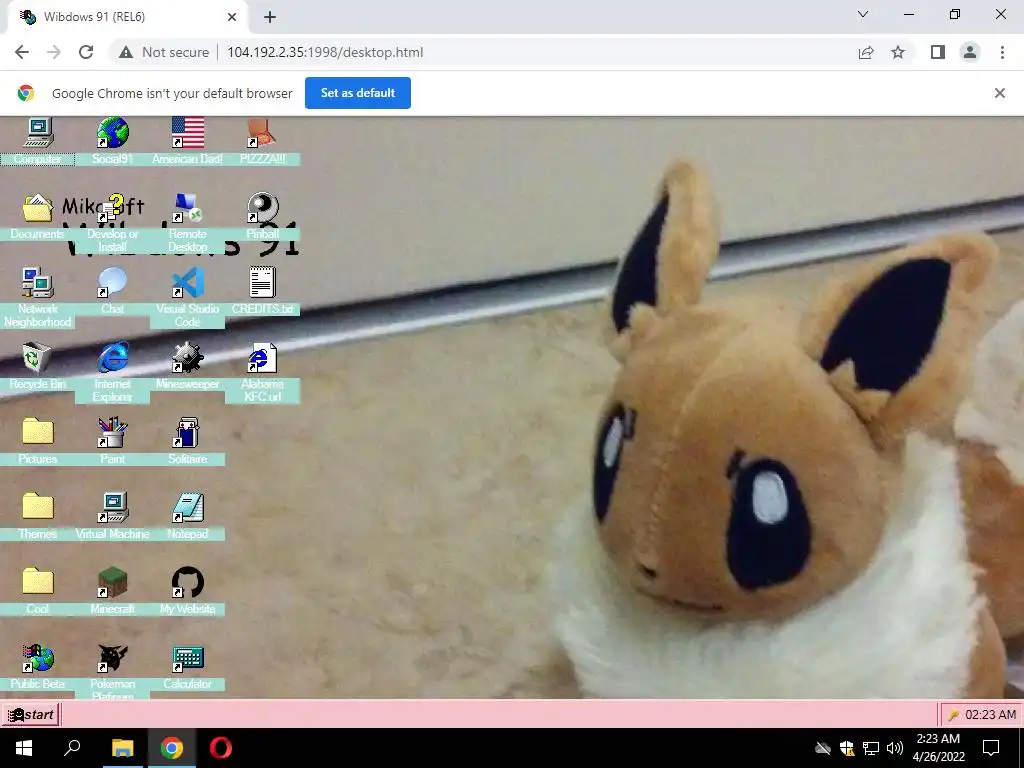Open the Virtual Machine shortcut

coord(112,508)
